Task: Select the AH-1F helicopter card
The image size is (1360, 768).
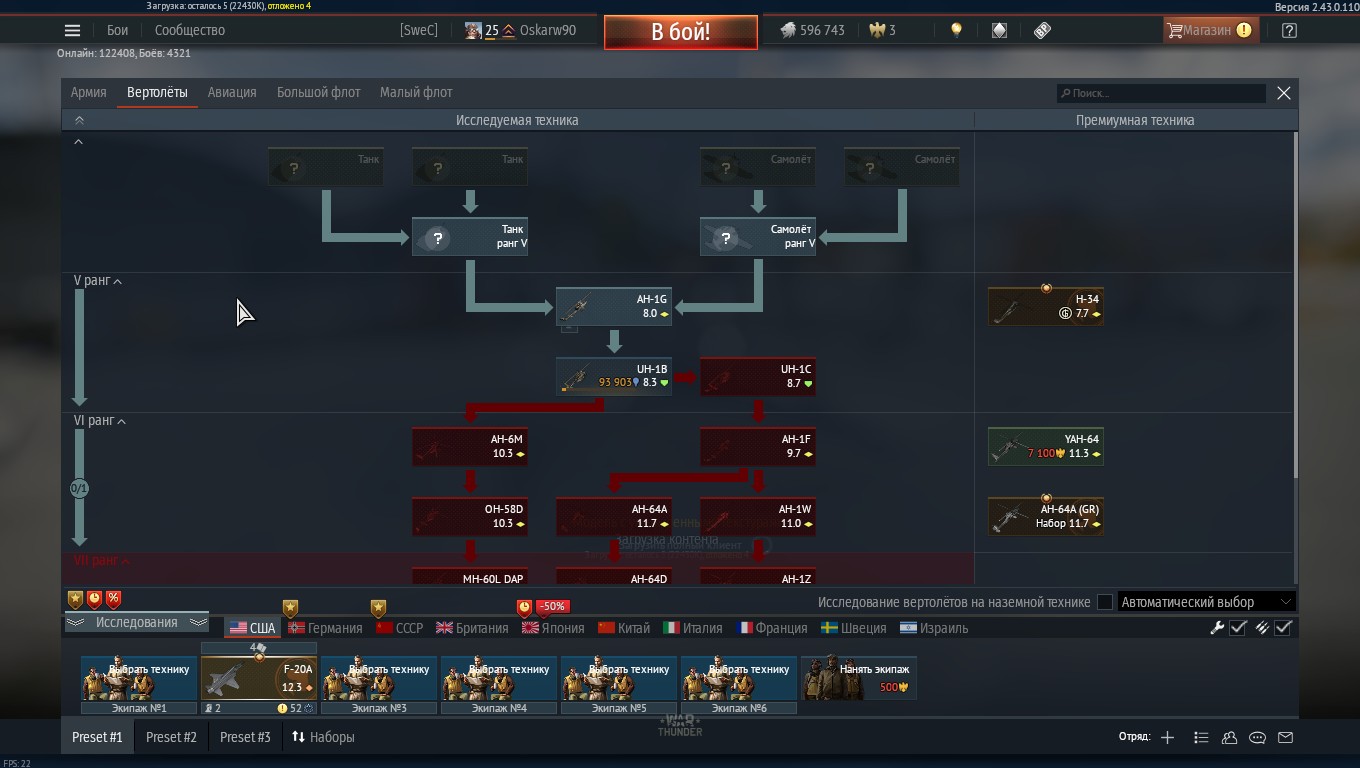Action: click(758, 446)
